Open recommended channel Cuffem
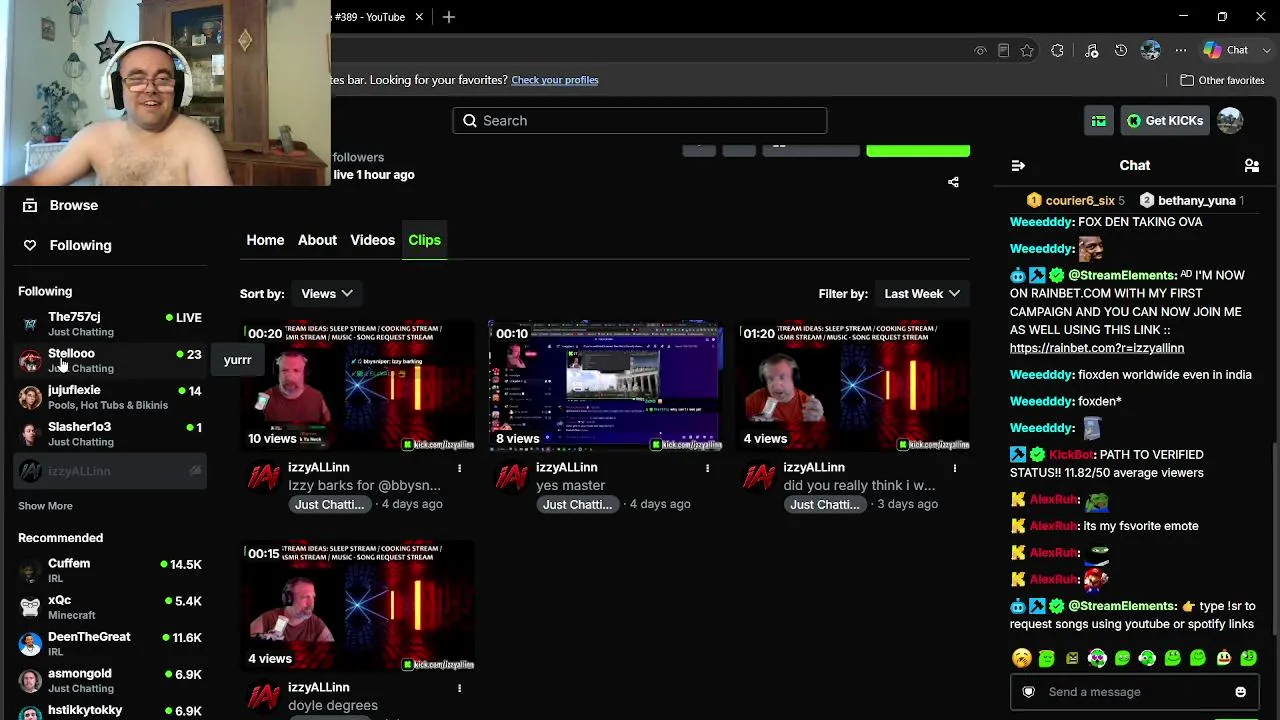The height and width of the screenshot is (720, 1280). pos(110,571)
